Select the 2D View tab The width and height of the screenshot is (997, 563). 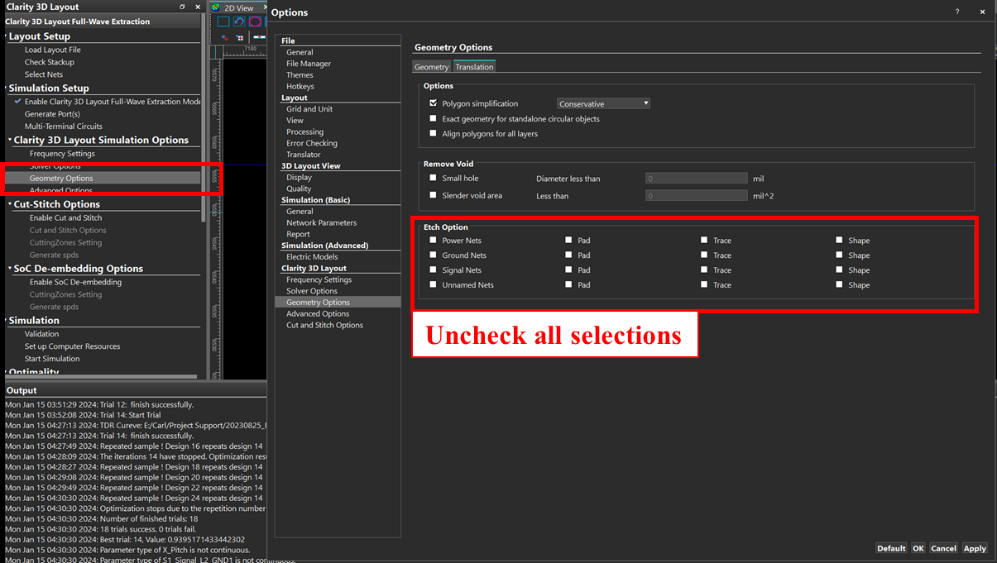[x=238, y=8]
